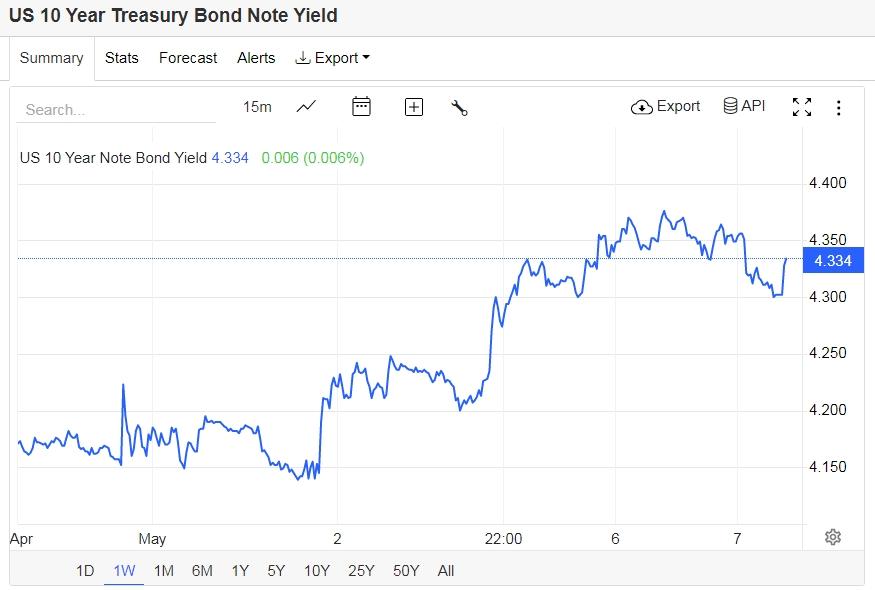
Task: Expand chart to fullscreen
Action: point(802,107)
